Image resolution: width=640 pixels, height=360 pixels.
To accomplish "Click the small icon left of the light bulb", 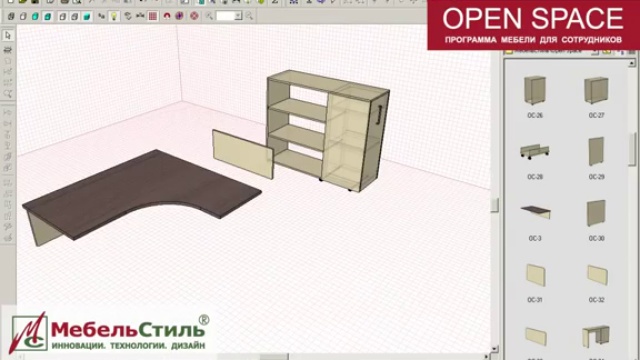I will coord(101,16).
